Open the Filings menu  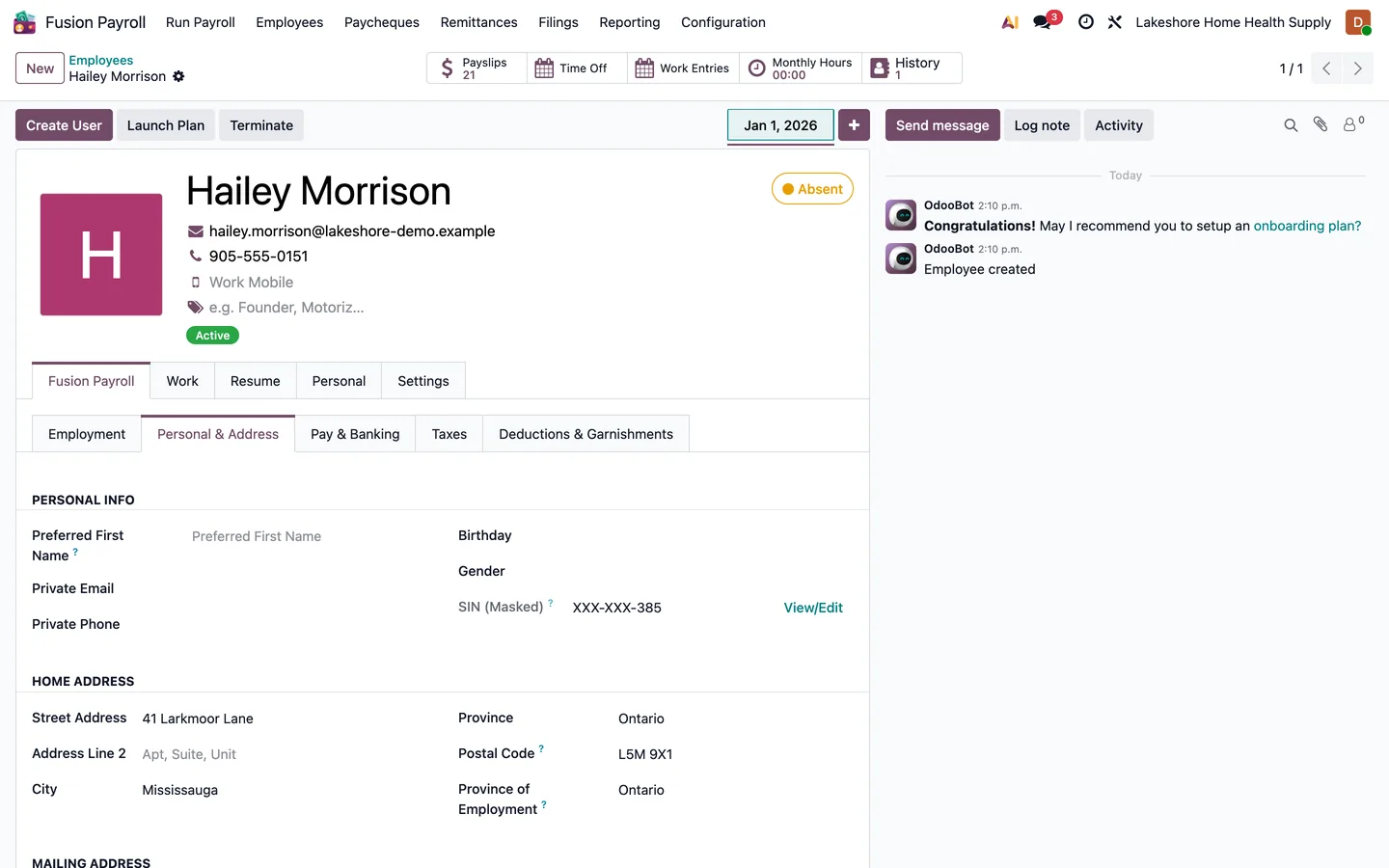(558, 22)
